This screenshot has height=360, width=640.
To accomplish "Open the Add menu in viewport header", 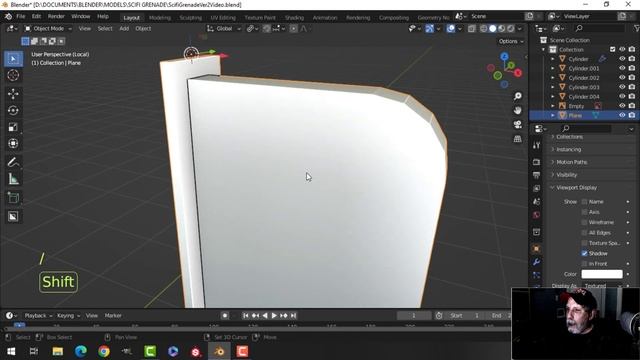I will click(124, 29).
